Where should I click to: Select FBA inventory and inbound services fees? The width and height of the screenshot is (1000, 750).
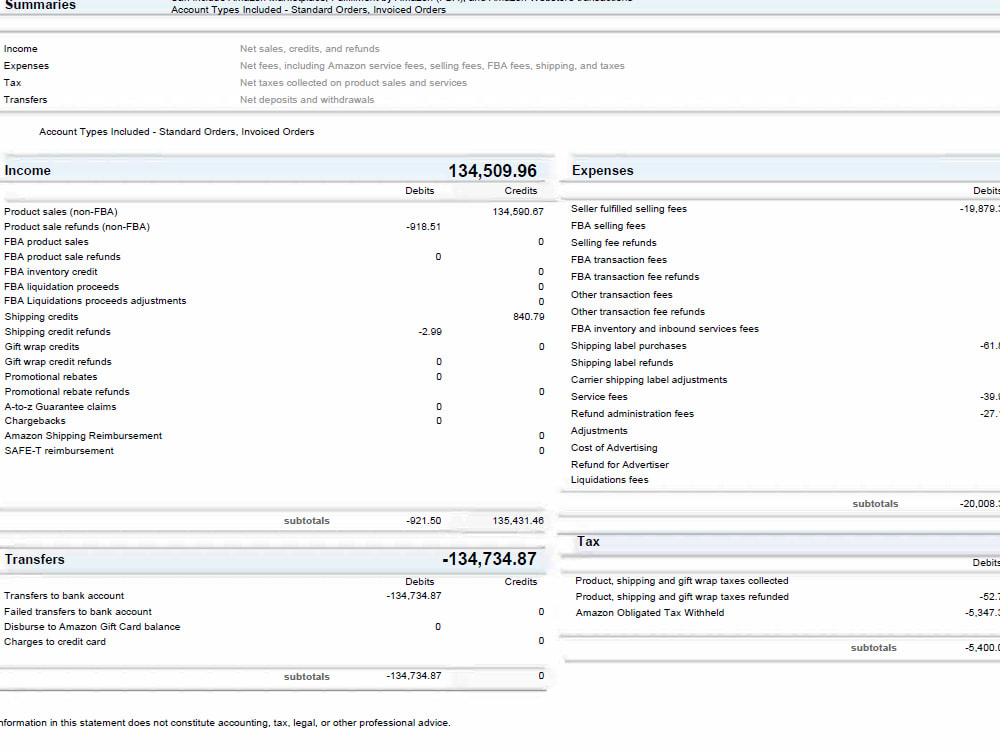[x=665, y=329]
